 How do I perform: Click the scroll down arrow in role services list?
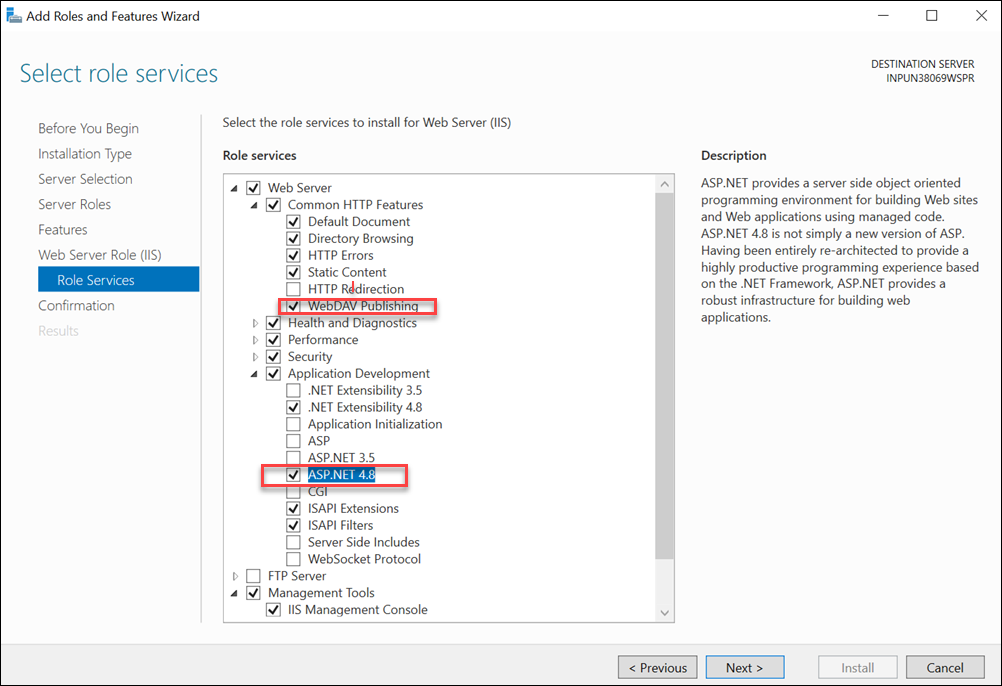click(x=664, y=612)
